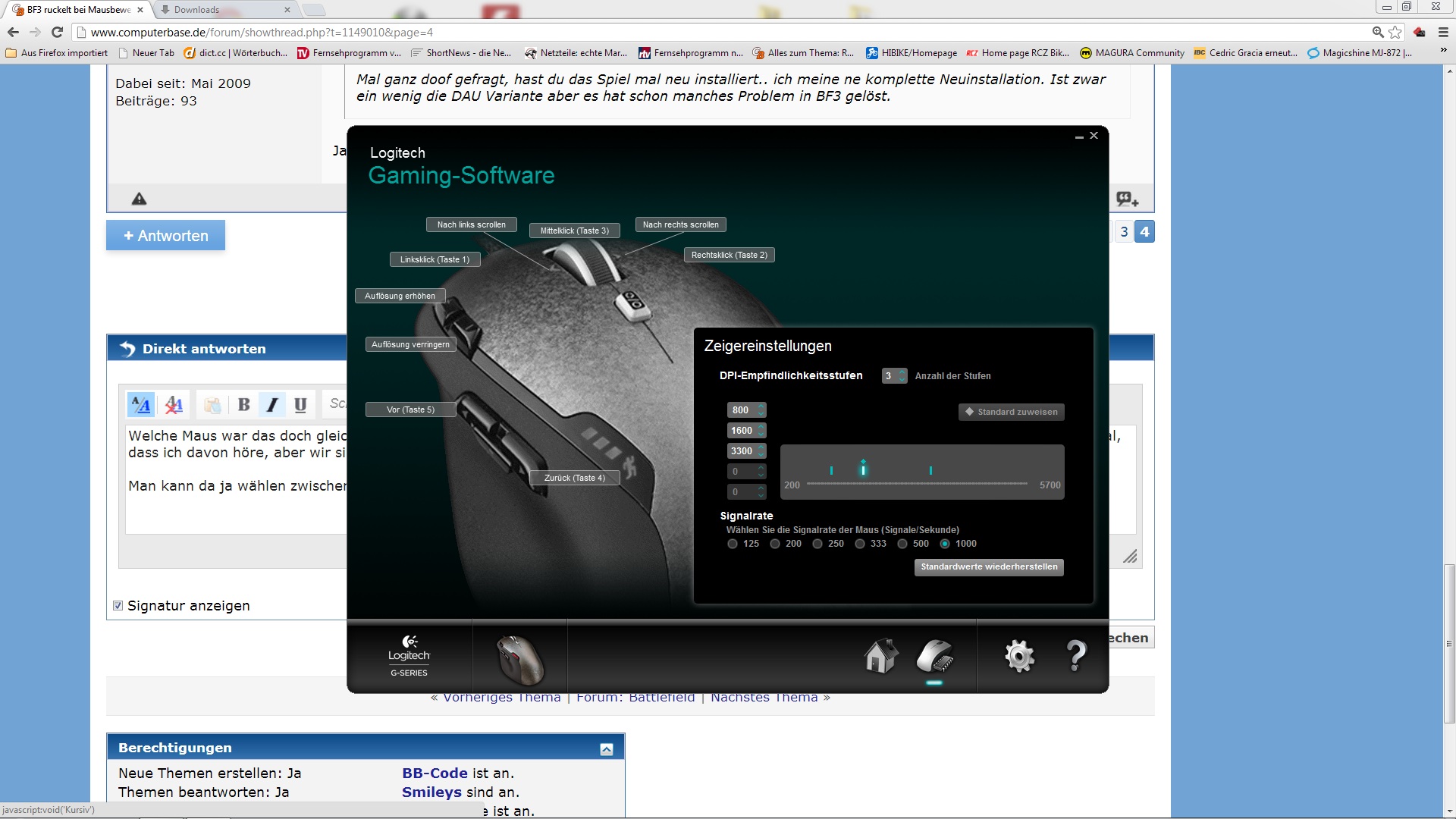
Task: Toggle bold text in reply editor
Action: (243, 405)
